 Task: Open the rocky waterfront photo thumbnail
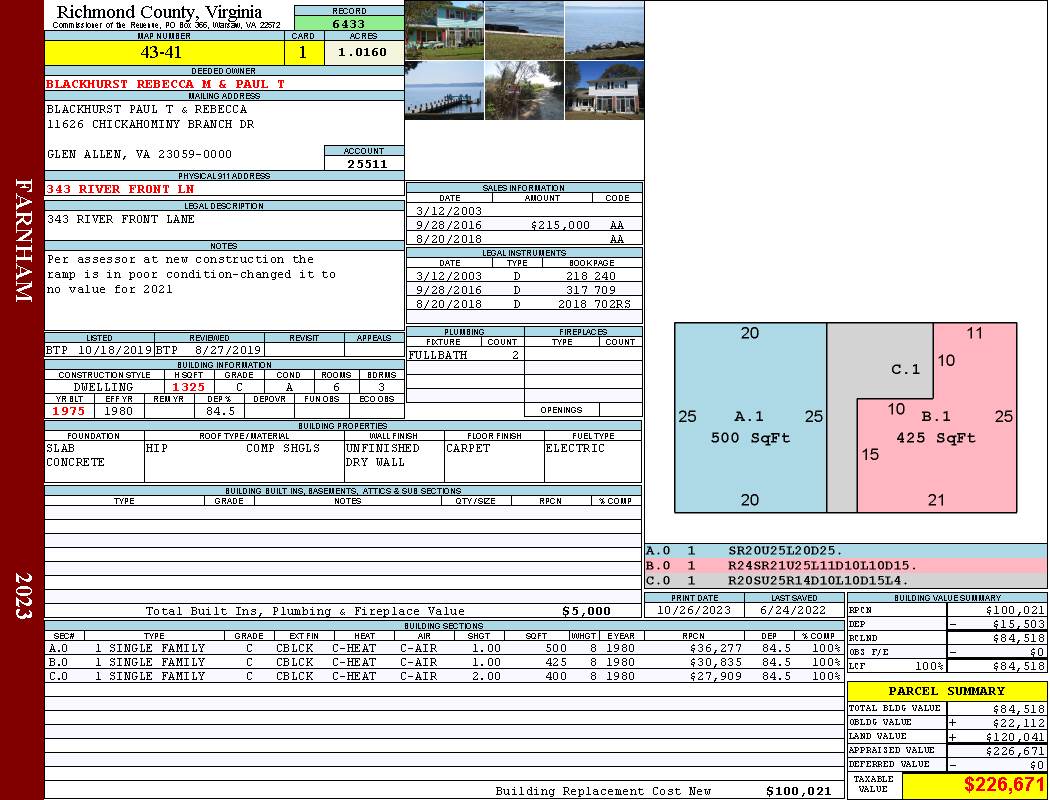[x=604, y=30]
